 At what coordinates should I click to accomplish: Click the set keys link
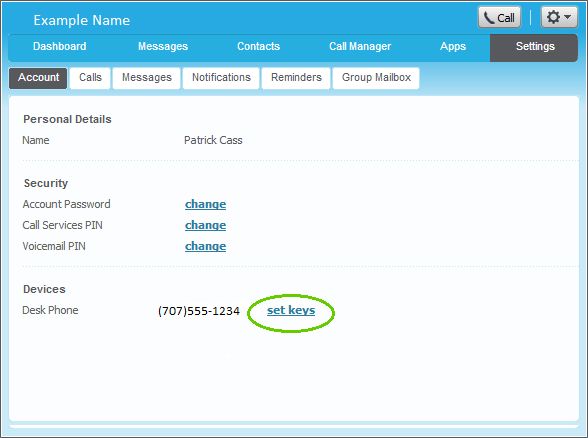(291, 310)
